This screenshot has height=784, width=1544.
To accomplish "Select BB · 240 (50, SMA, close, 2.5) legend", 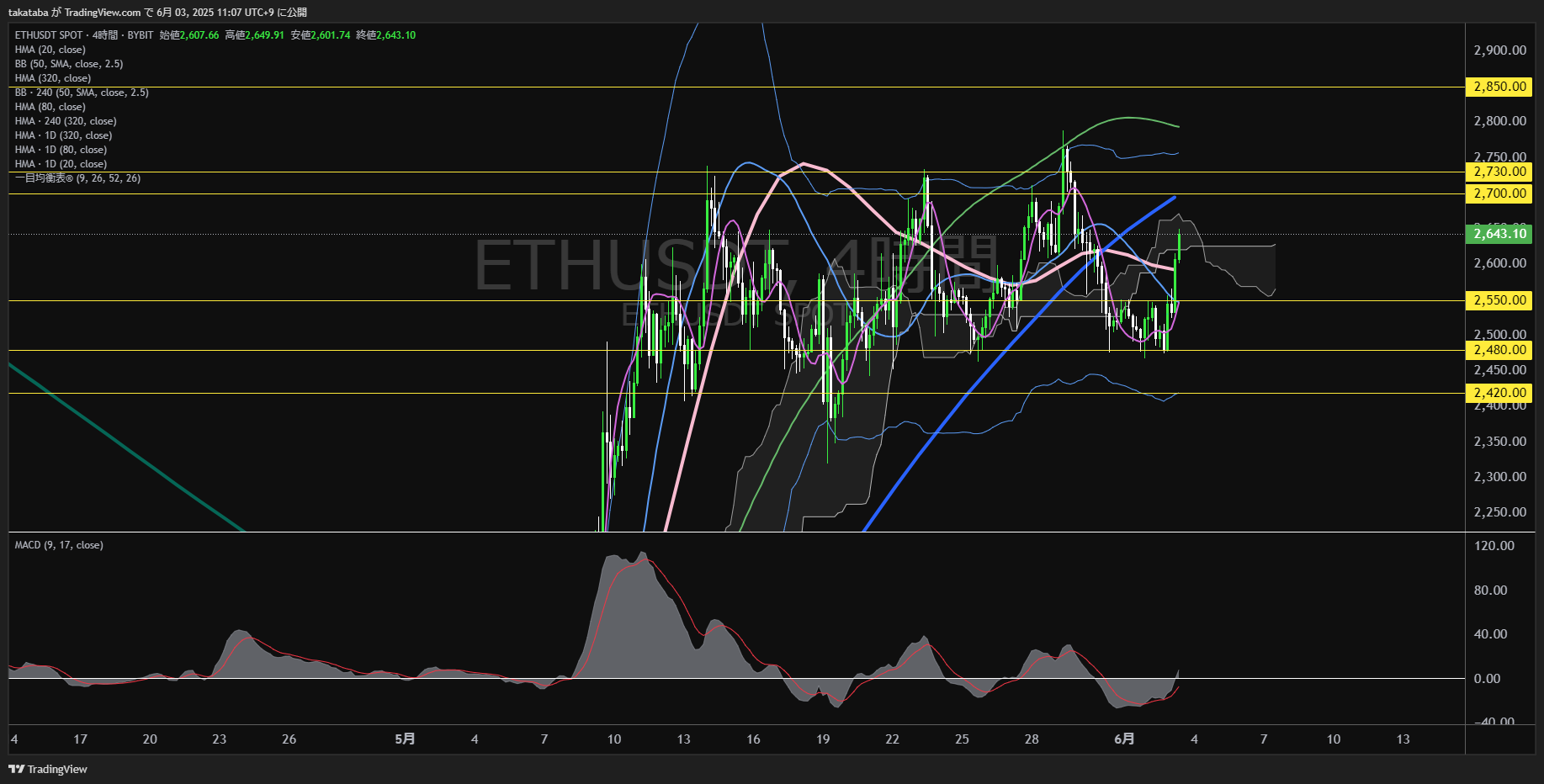I will [x=82, y=93].
